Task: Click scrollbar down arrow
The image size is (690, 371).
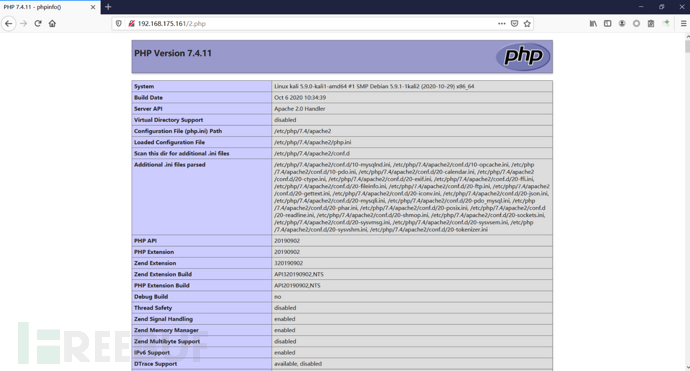Action: coord(687,367)
